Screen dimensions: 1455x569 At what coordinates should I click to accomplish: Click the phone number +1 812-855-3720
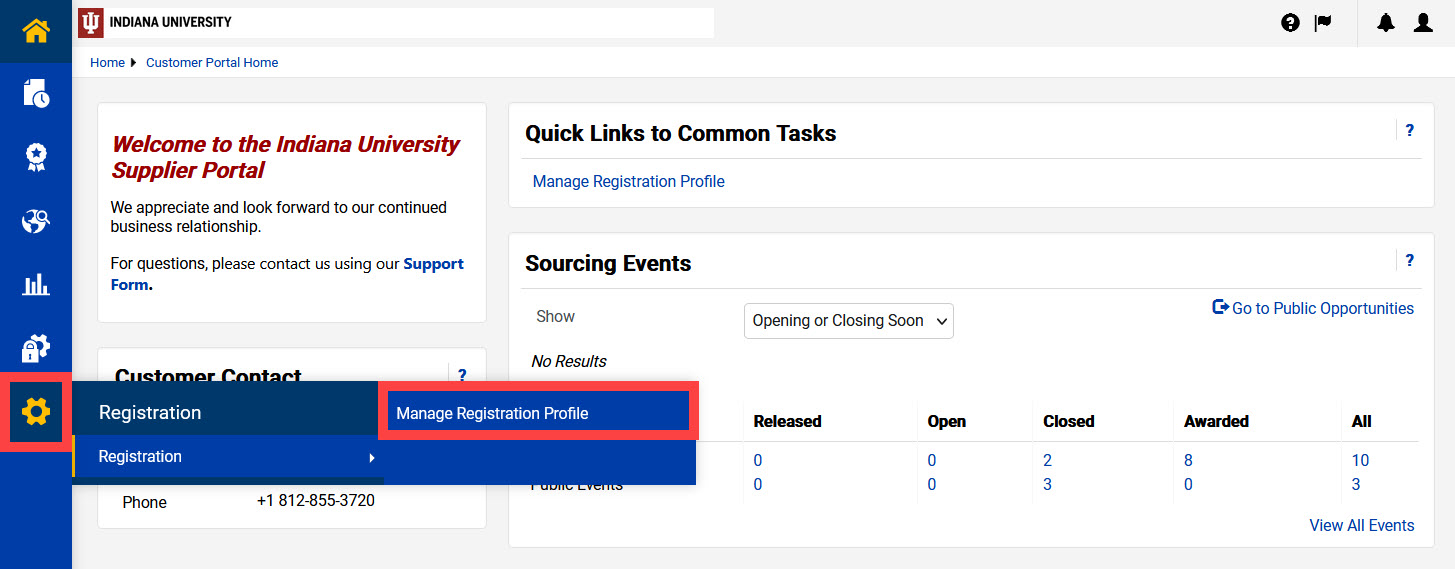tap(316, 500)
